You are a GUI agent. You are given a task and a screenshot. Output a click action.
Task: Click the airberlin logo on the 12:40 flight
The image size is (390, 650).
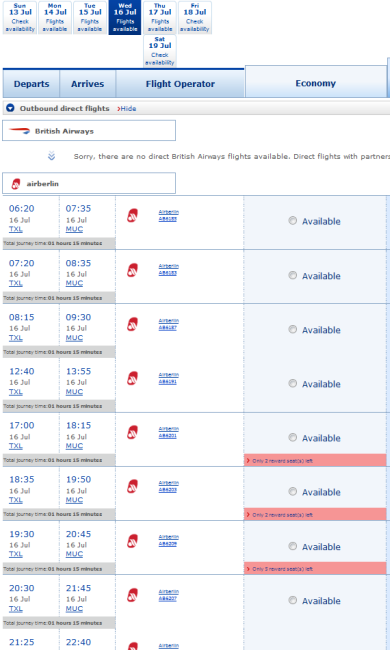click(x=132, y=378)
